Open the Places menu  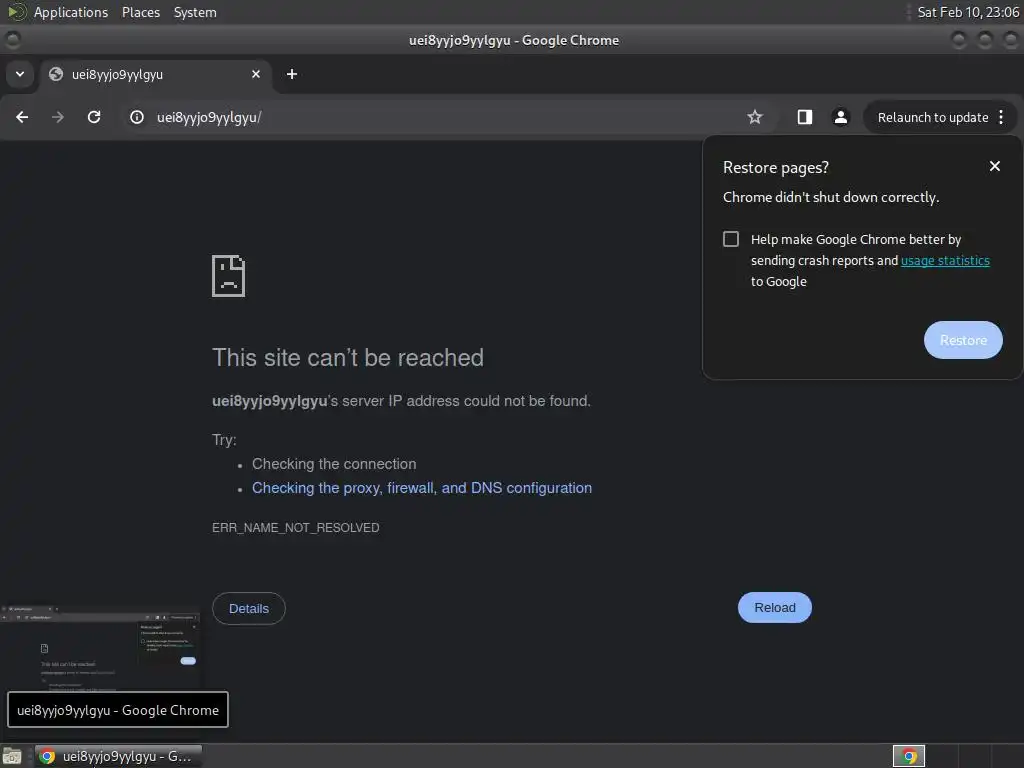[140, 12]
